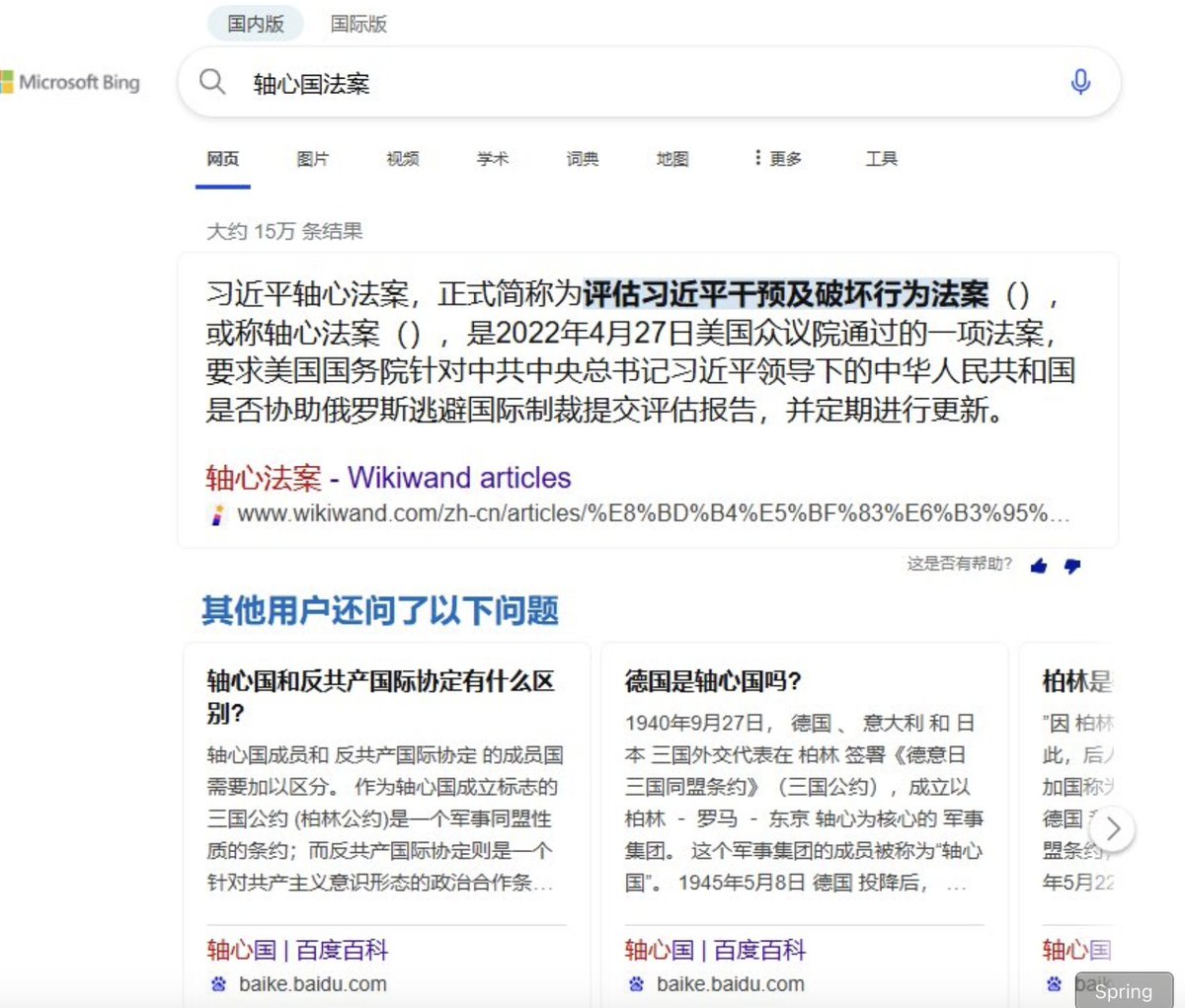Click highlighted text 评估习近平干预及破坏行为法案

786,294
